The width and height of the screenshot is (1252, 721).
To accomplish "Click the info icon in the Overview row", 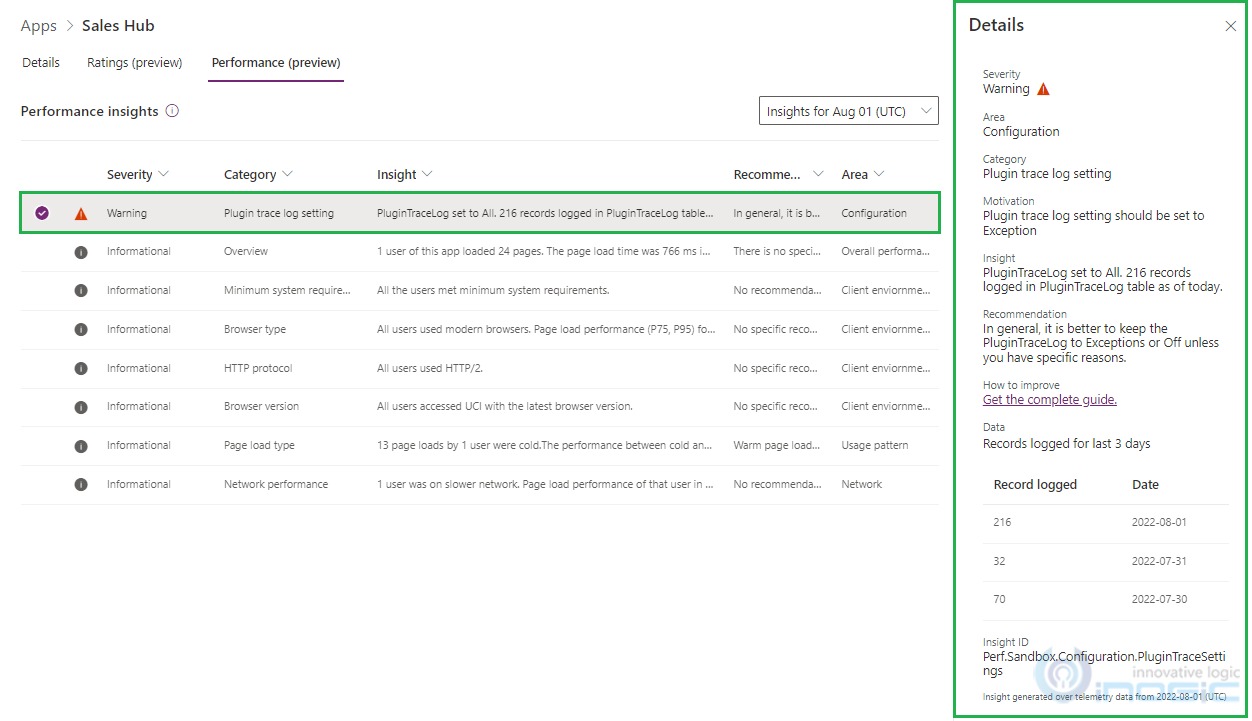I will coord(81,252).
